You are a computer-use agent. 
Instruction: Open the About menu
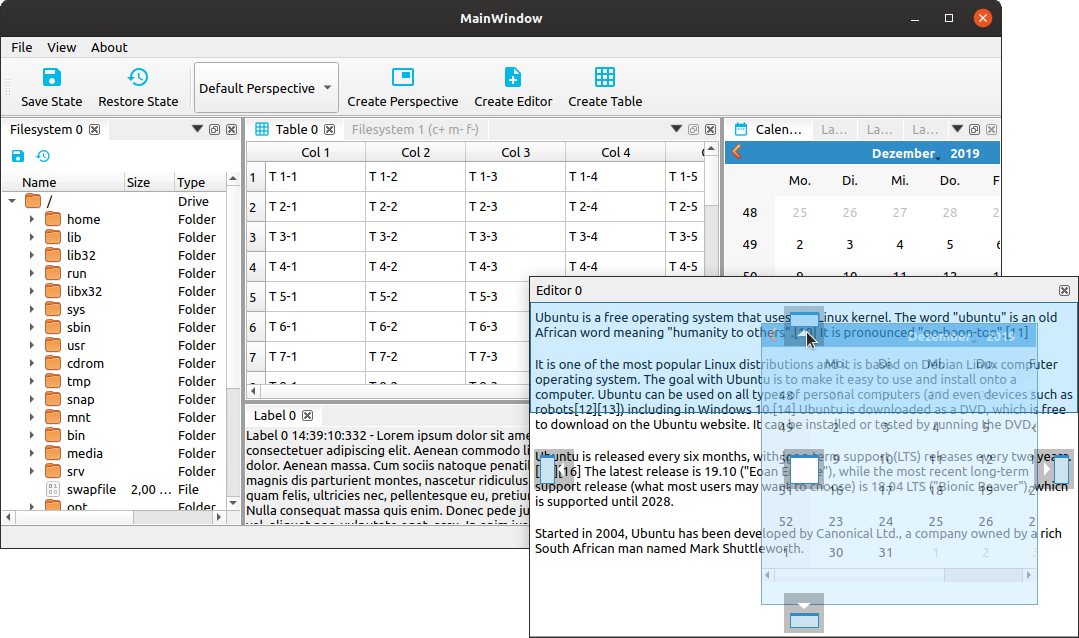tap(109, 47)
